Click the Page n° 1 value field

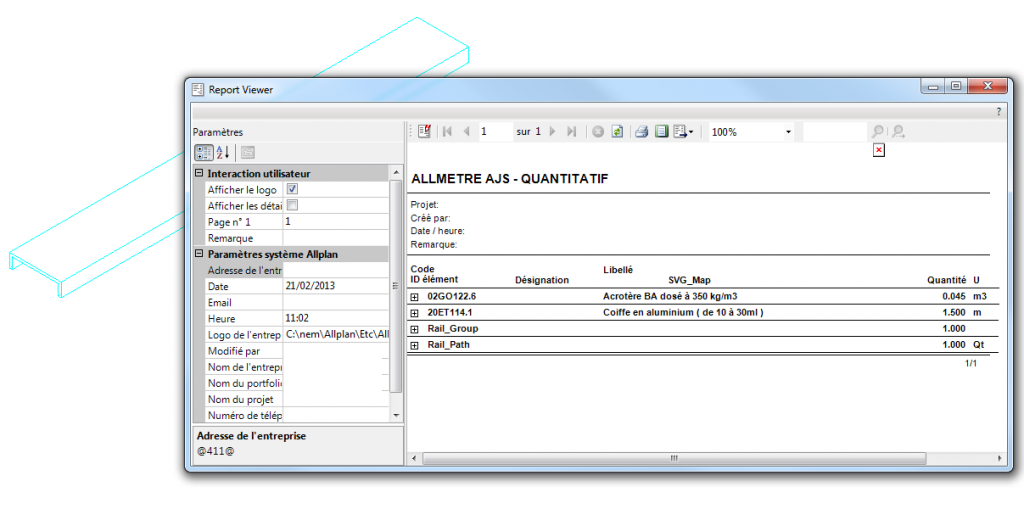[x=336, y=221]
